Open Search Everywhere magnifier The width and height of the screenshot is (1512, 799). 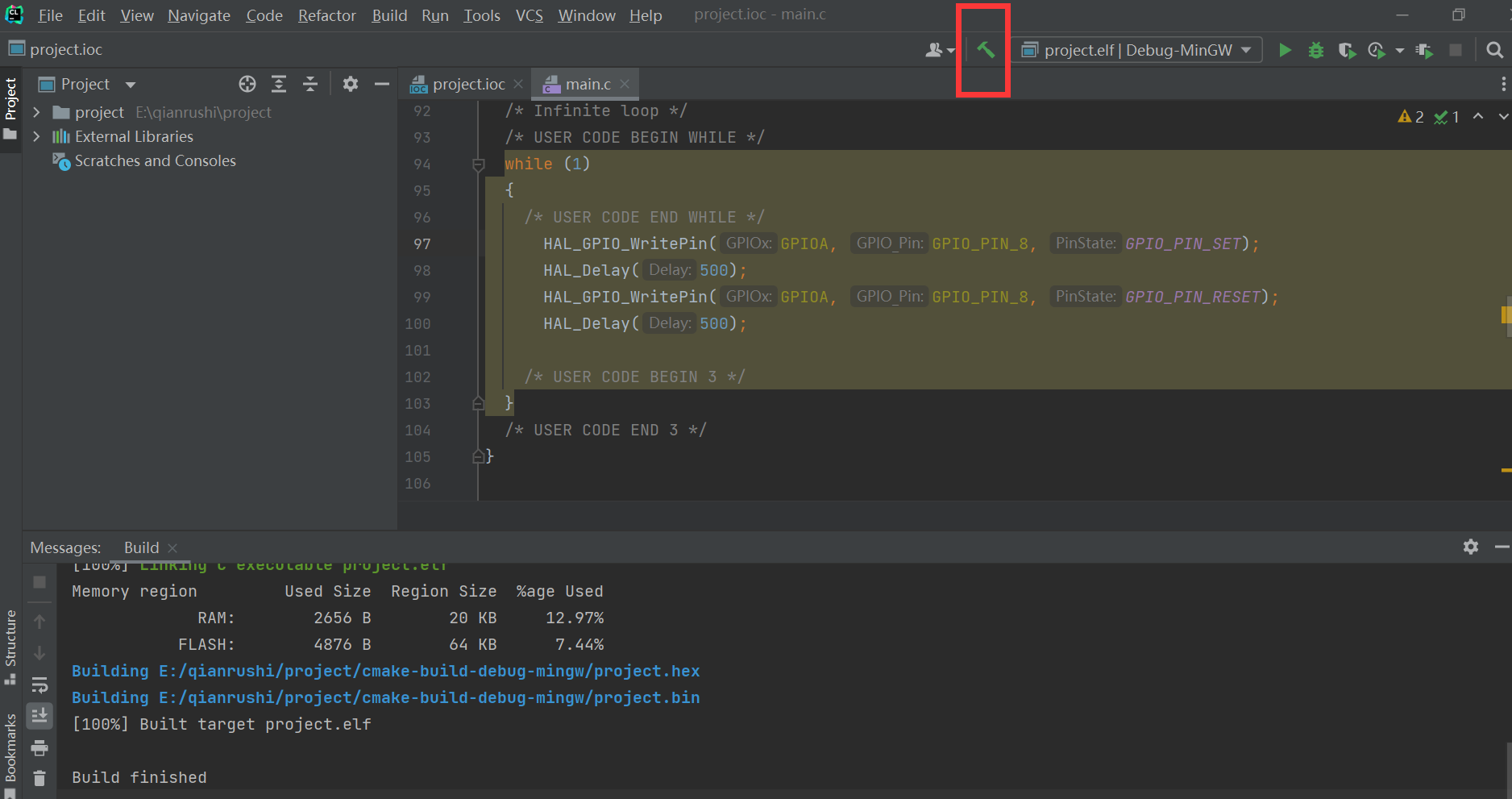[x=1494, y=50]
